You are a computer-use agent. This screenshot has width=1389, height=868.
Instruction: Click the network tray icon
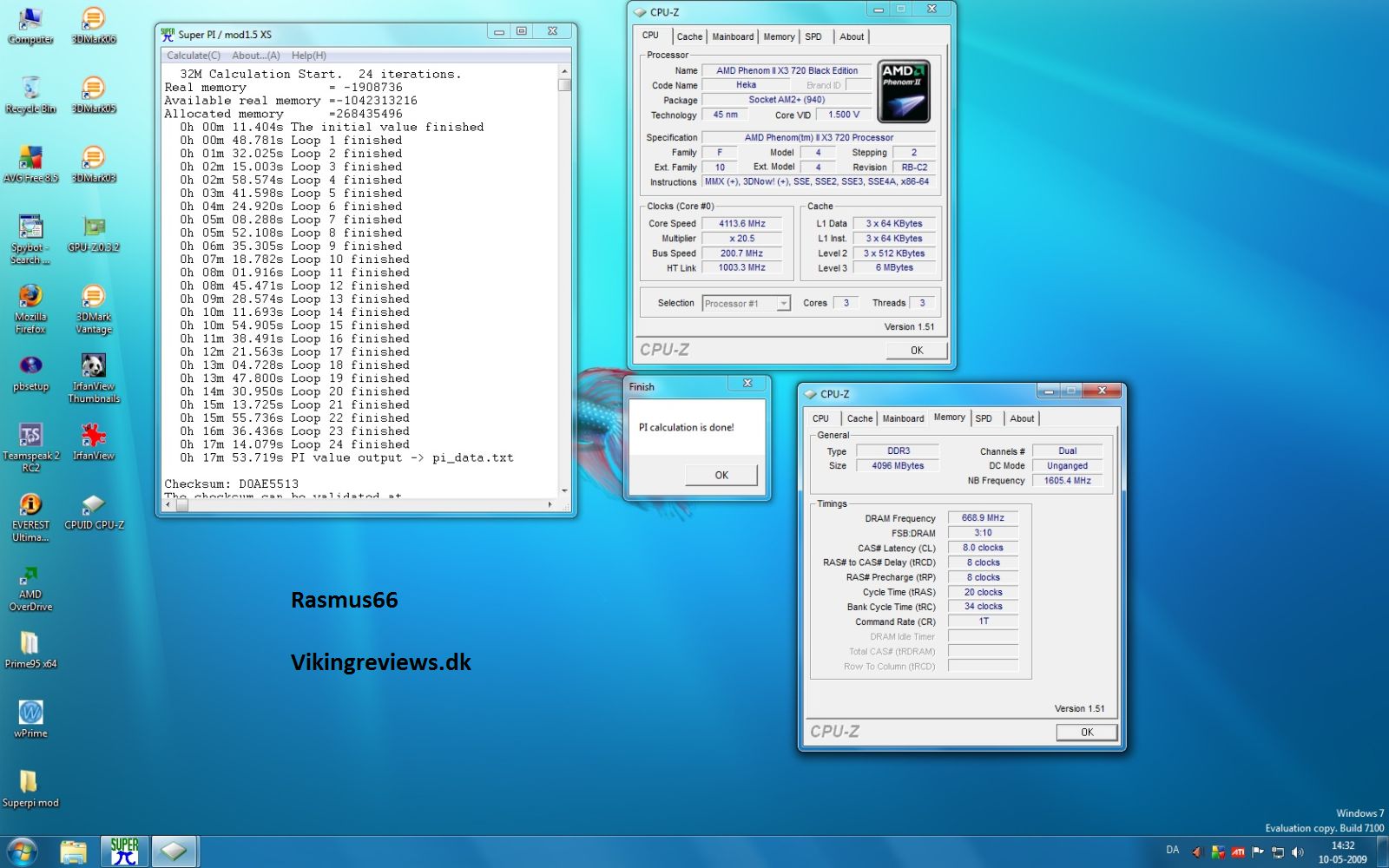1278,852
